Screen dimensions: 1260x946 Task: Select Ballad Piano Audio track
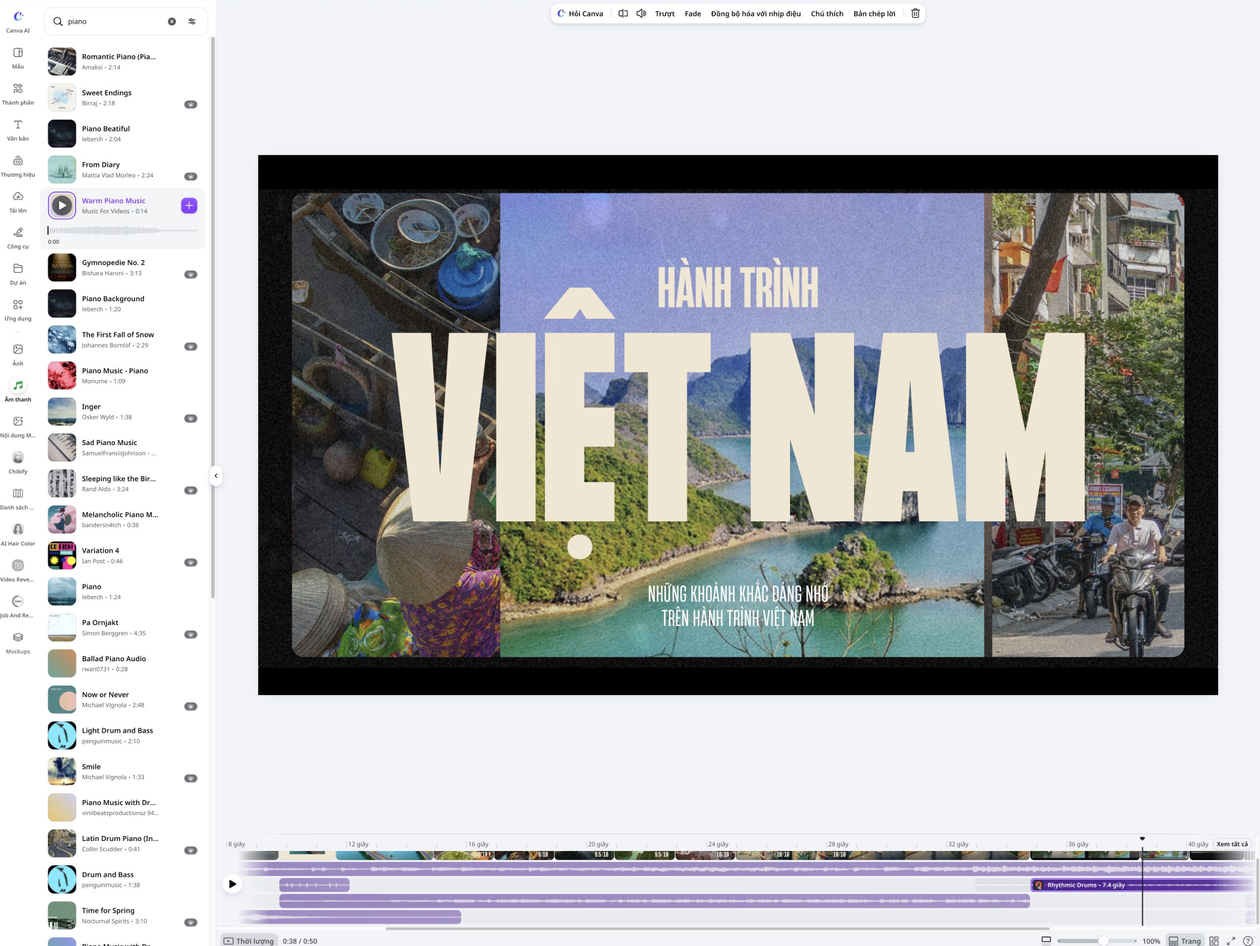tap(122, 663)
